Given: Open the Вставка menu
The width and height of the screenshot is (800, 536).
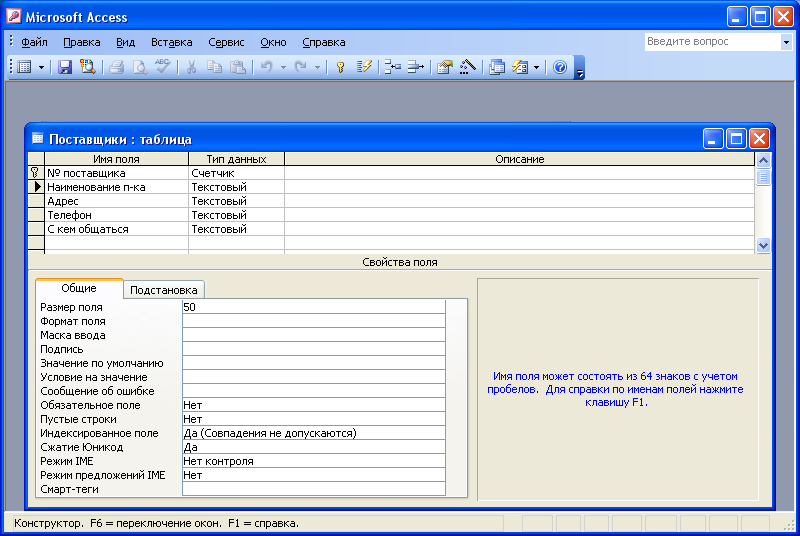Looking at the screenshot, I should click(172, 42).
